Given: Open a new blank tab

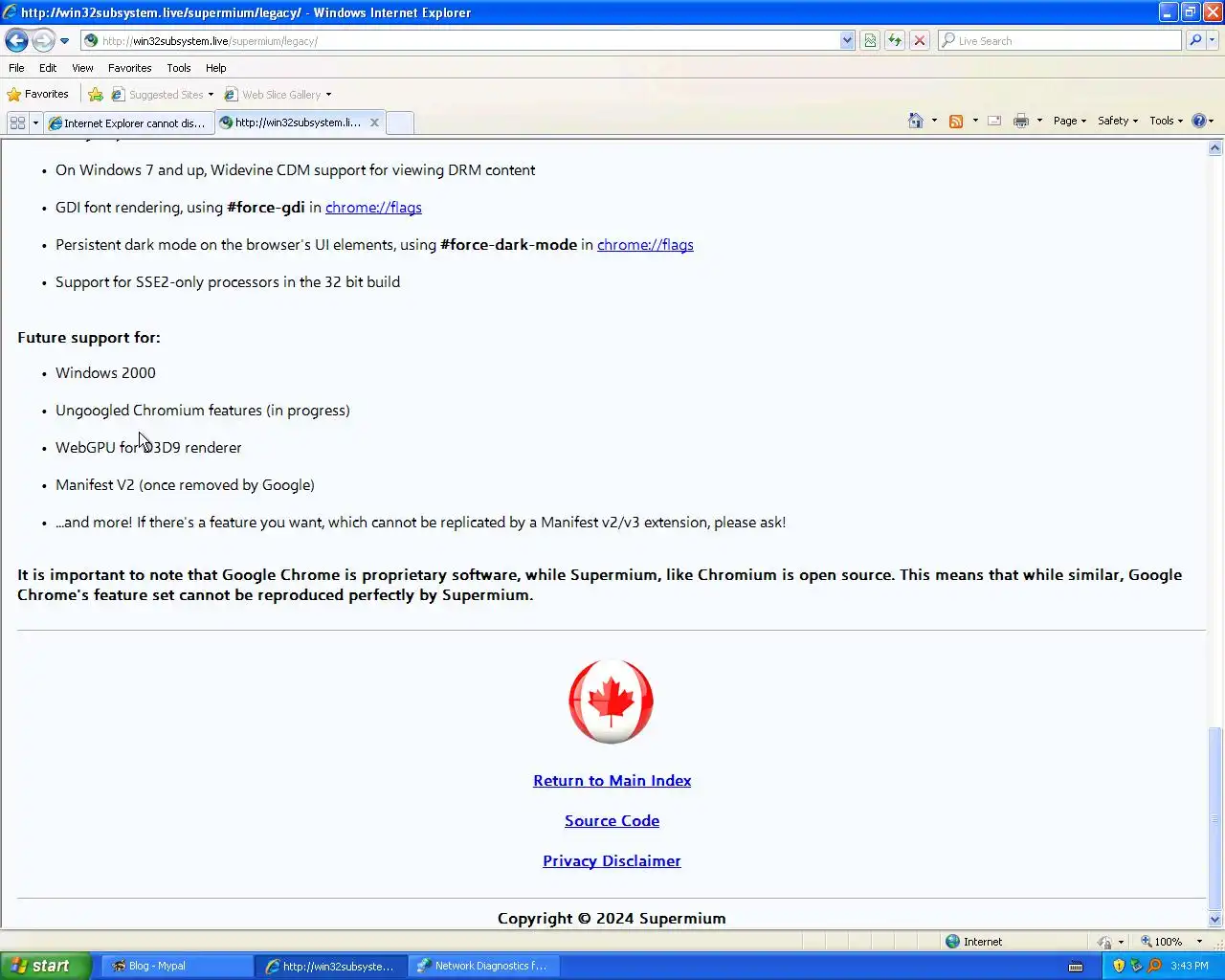Looking at the screenshot, I should (400, 122).
